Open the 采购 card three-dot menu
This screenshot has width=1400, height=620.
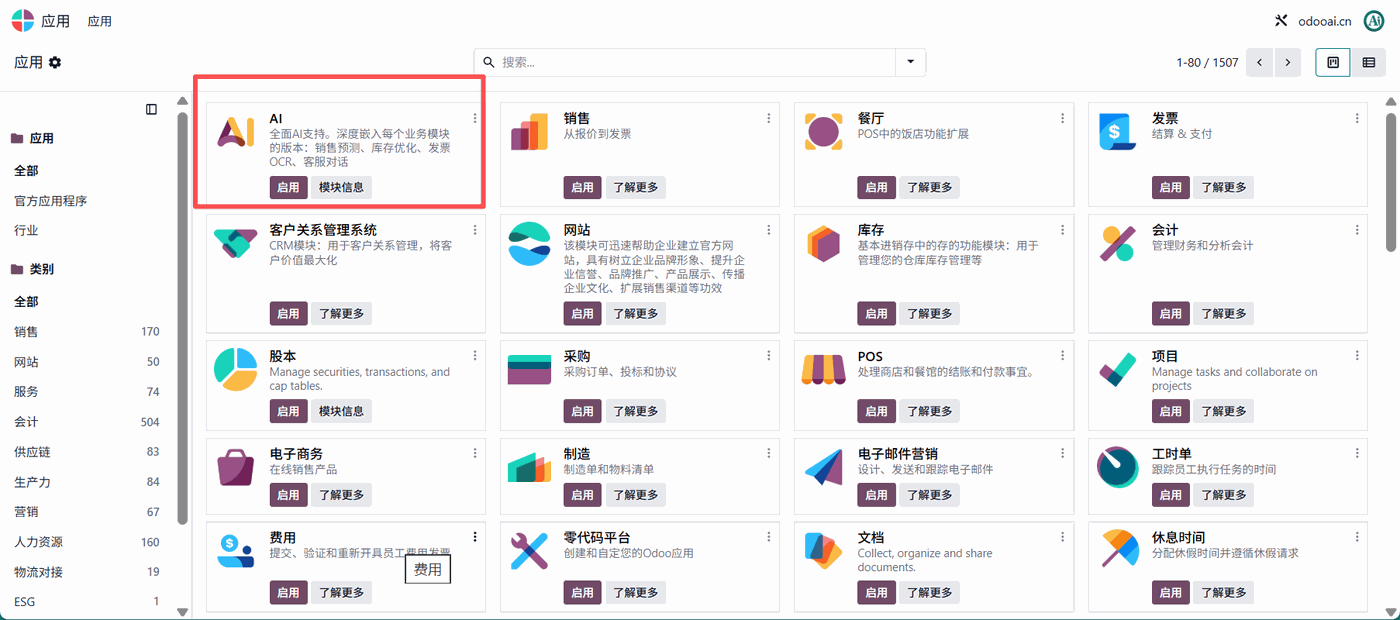coord(769,356)
